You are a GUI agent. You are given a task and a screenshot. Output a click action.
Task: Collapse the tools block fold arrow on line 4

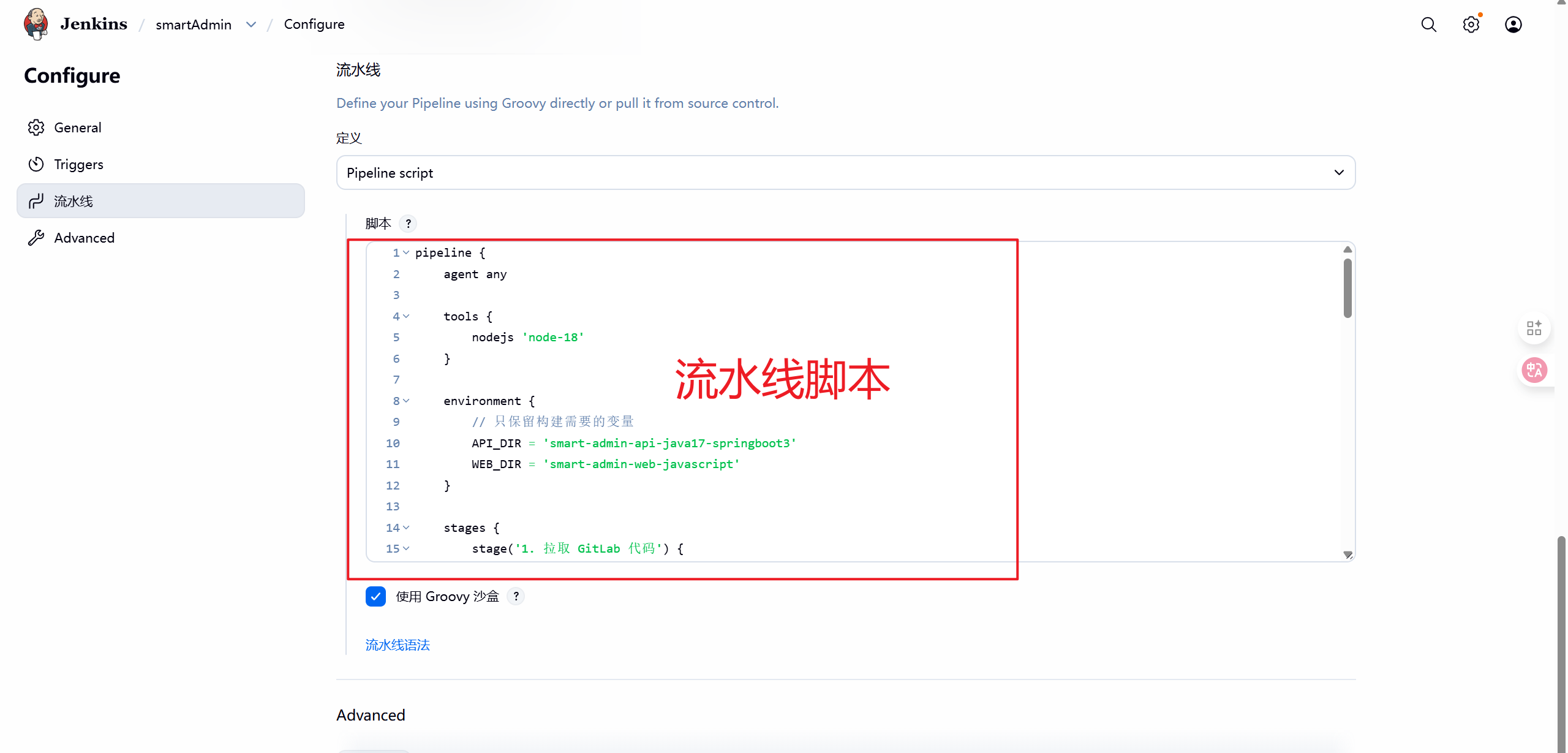(406, 316)
